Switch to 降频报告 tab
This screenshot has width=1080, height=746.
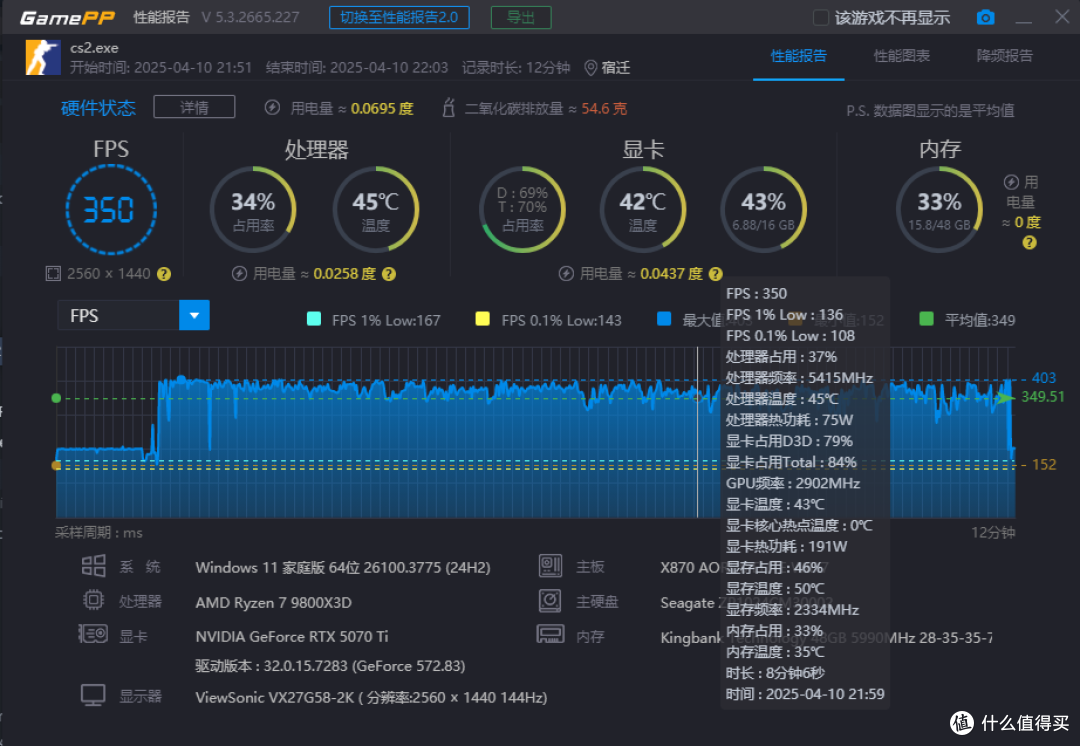click(x=1005, y=56)
